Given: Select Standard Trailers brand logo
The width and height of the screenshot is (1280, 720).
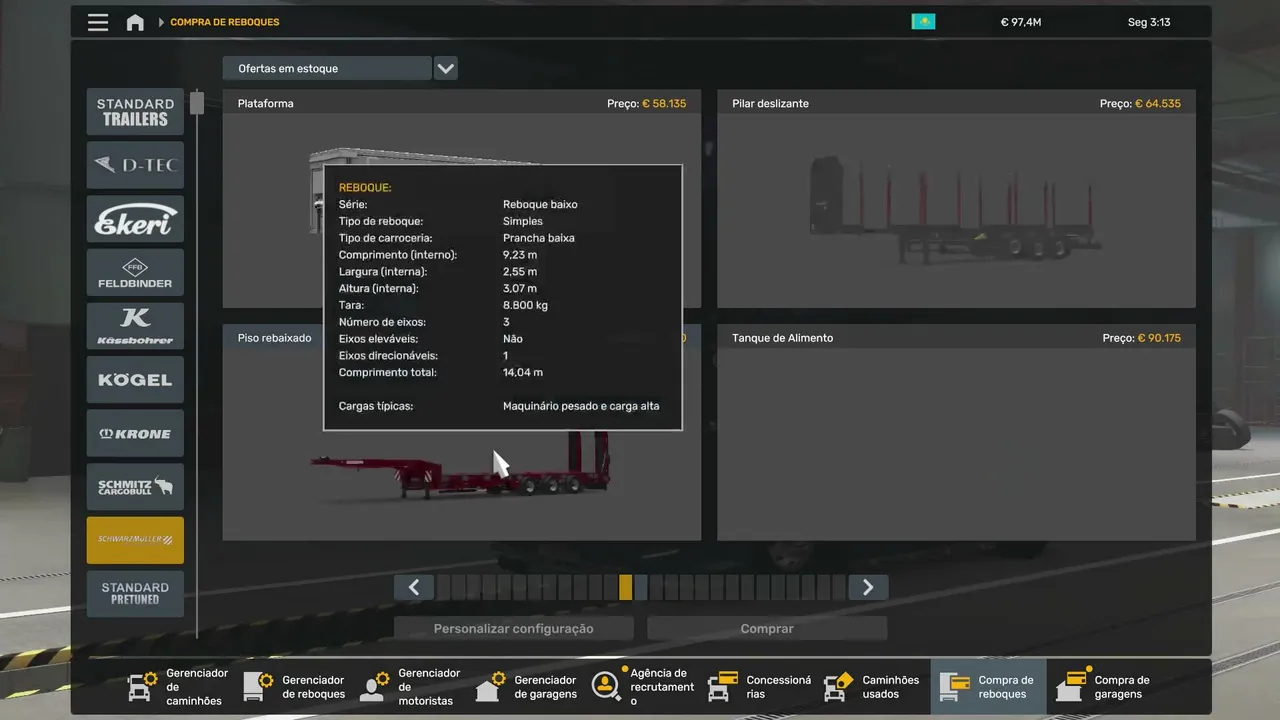Looking at the screenshot, I should pyautogui.click(x=135, y=112).
